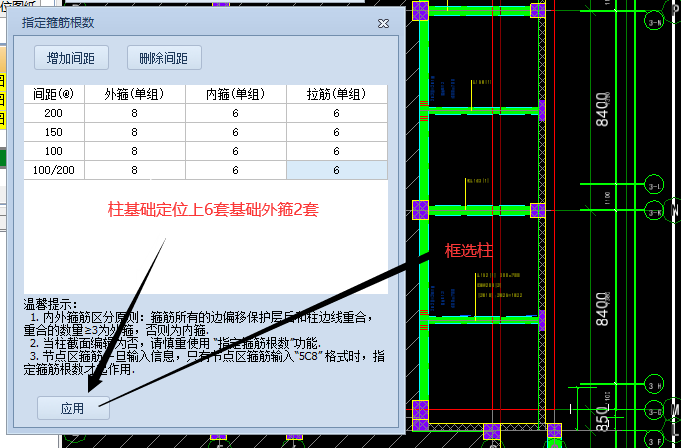Click the 外箍(单组) column header

135,94
